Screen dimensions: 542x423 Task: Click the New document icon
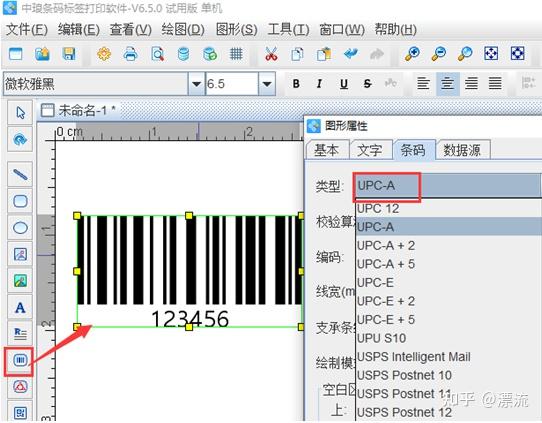[x=16, y=54]
